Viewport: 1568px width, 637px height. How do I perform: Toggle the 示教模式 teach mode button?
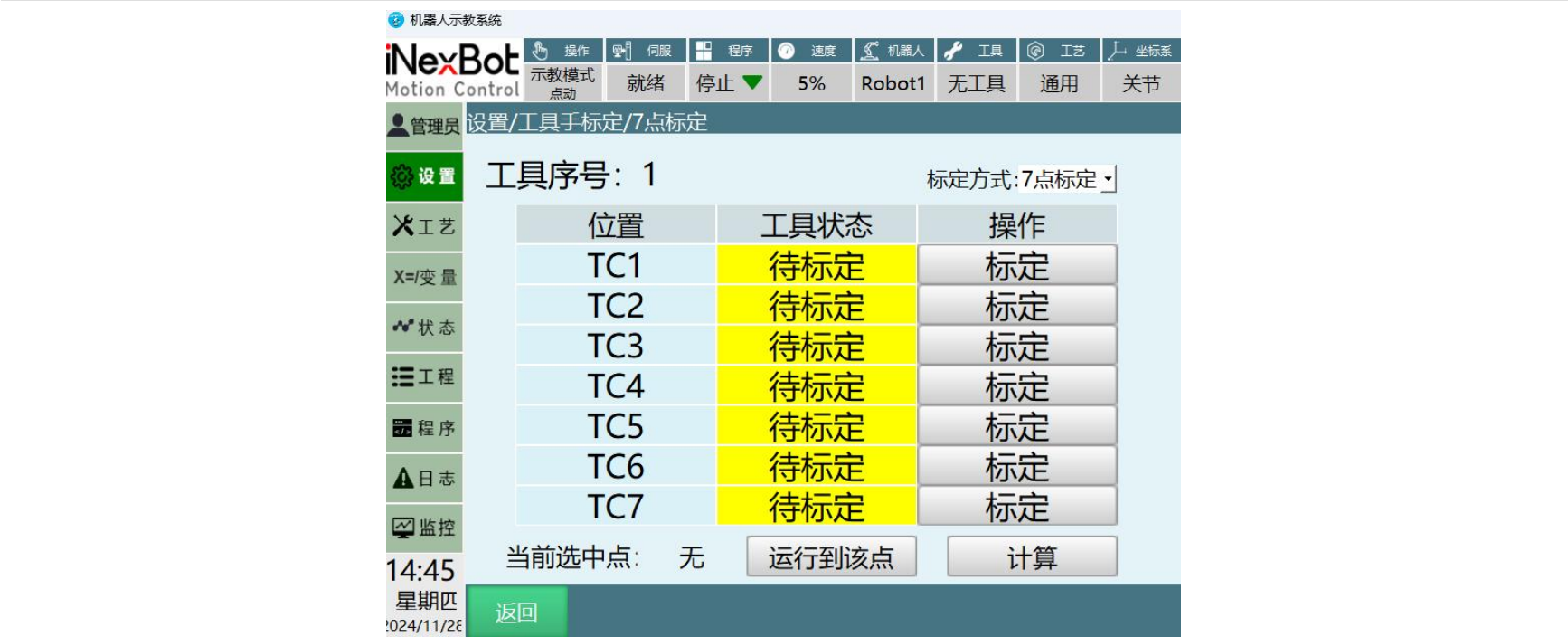pyautogui.click(x=562, y=83)
